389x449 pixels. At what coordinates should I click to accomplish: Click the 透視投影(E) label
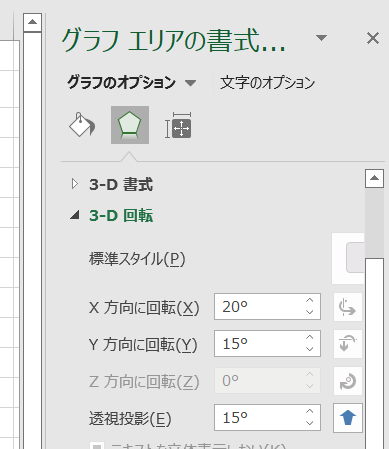(x=130, y=418)
